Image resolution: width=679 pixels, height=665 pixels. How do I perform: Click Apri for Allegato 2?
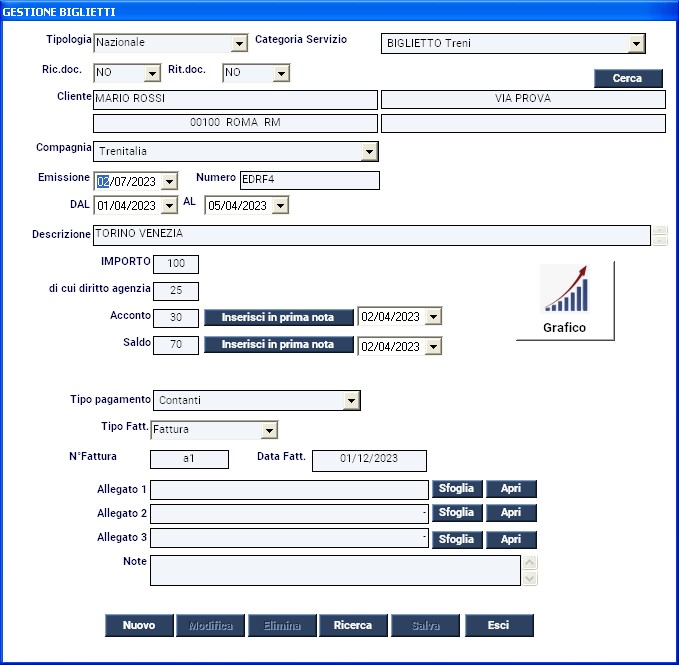(x=511, y=513)
